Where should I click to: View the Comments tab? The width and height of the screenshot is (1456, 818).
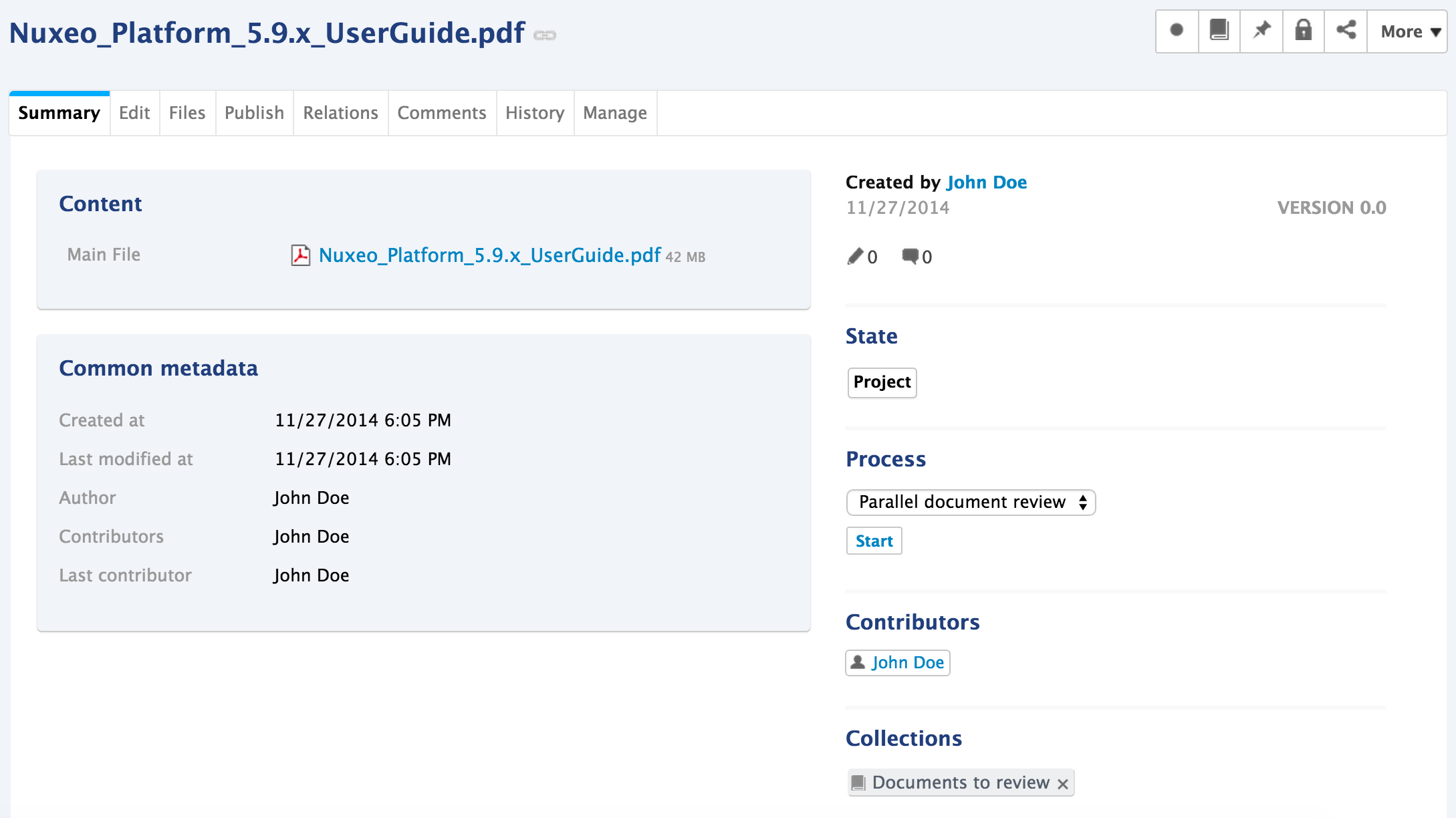(x=442, y=113)
